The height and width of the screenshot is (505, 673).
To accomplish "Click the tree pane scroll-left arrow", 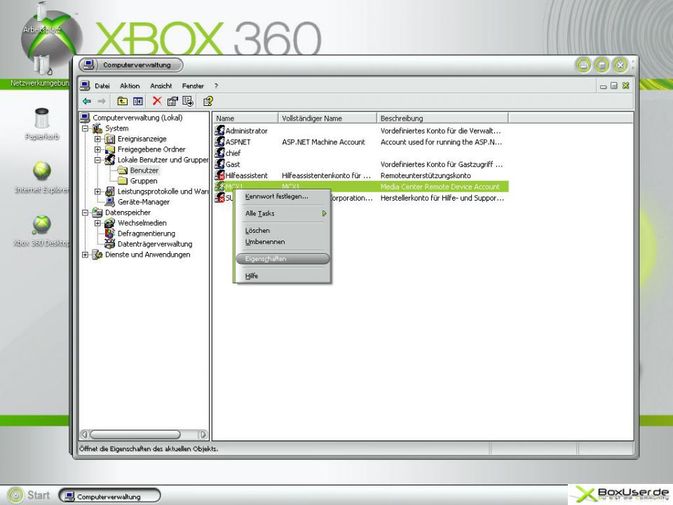I will (x=85, y=434).
